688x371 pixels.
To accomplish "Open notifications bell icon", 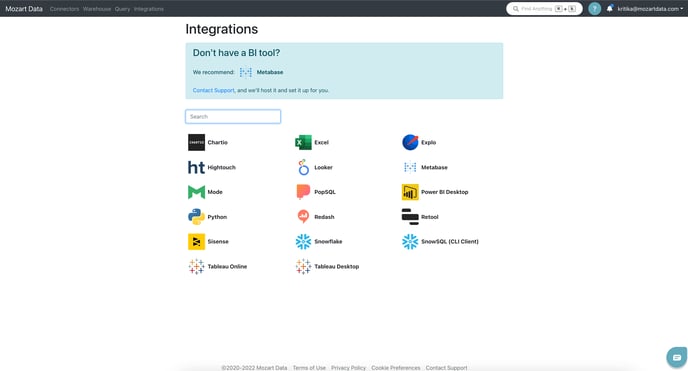I will pyautogui.click(x=610, y=8).
